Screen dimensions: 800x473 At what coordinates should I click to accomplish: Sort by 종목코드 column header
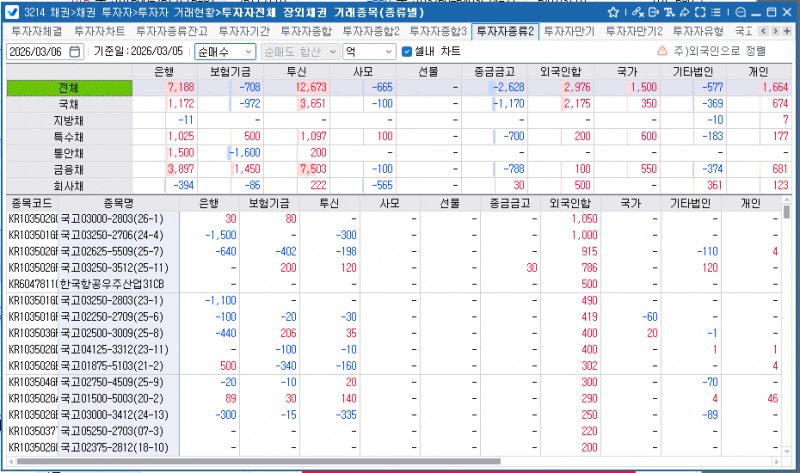(x=32, y=203)
